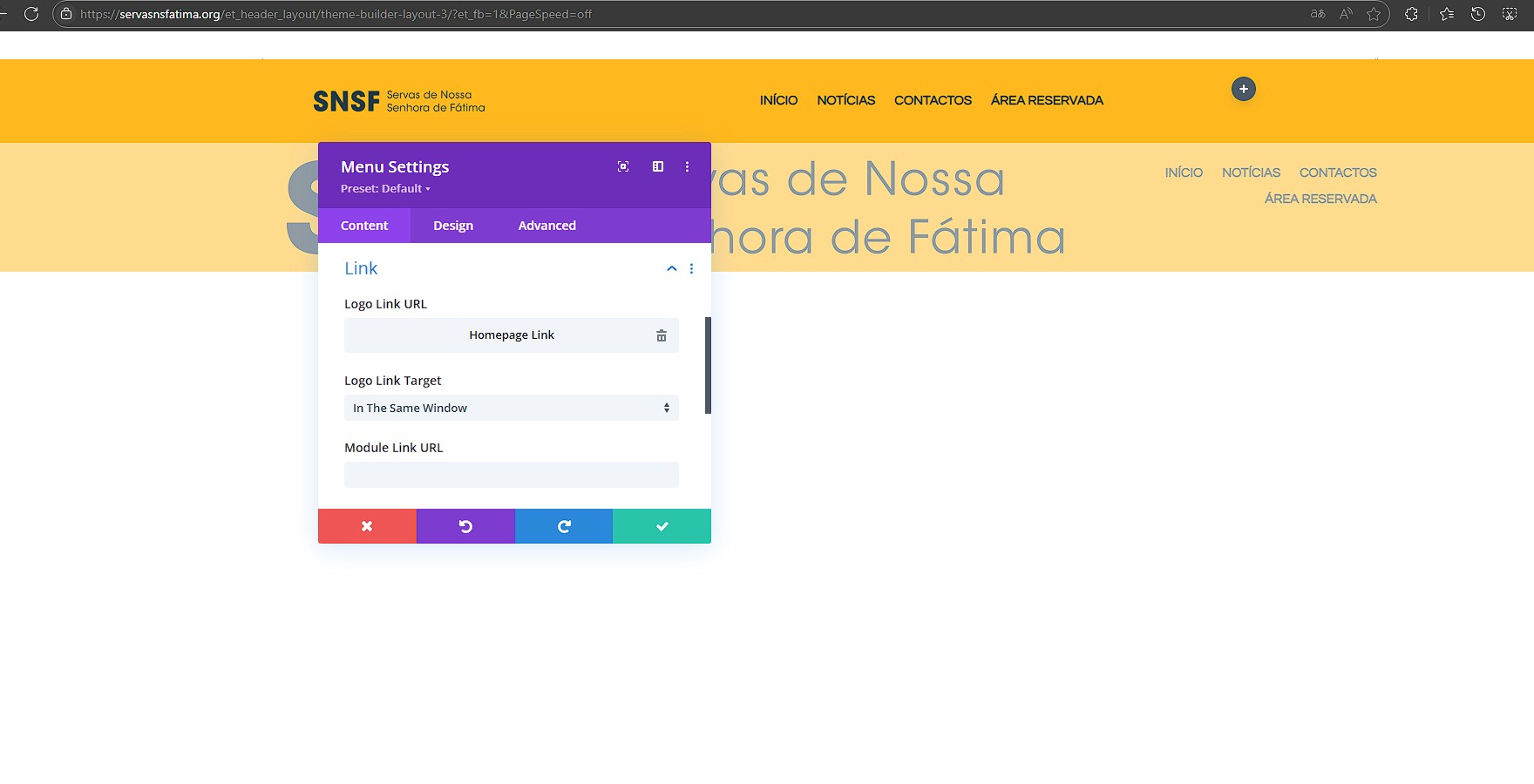Open the favorites list icon
The image size is (1534, 784).
(1447, 14)
